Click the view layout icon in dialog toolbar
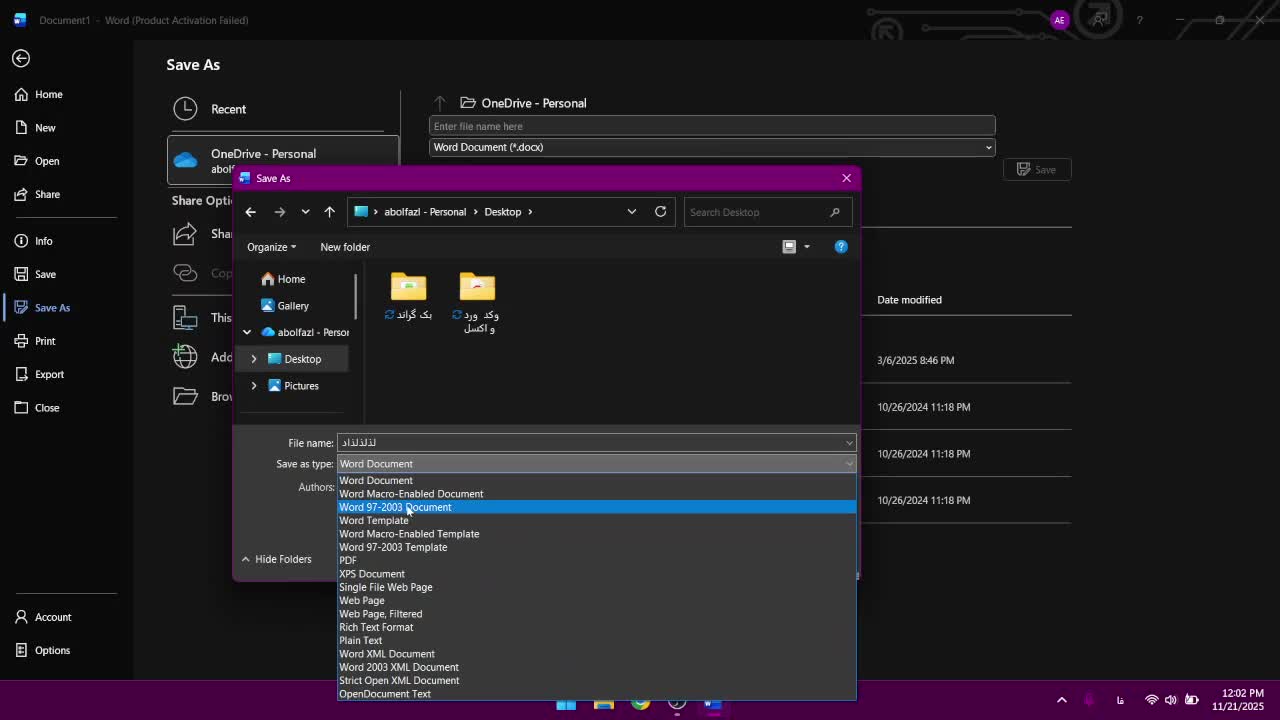Viewport: 1280px width, 720px height. [789, 247]
